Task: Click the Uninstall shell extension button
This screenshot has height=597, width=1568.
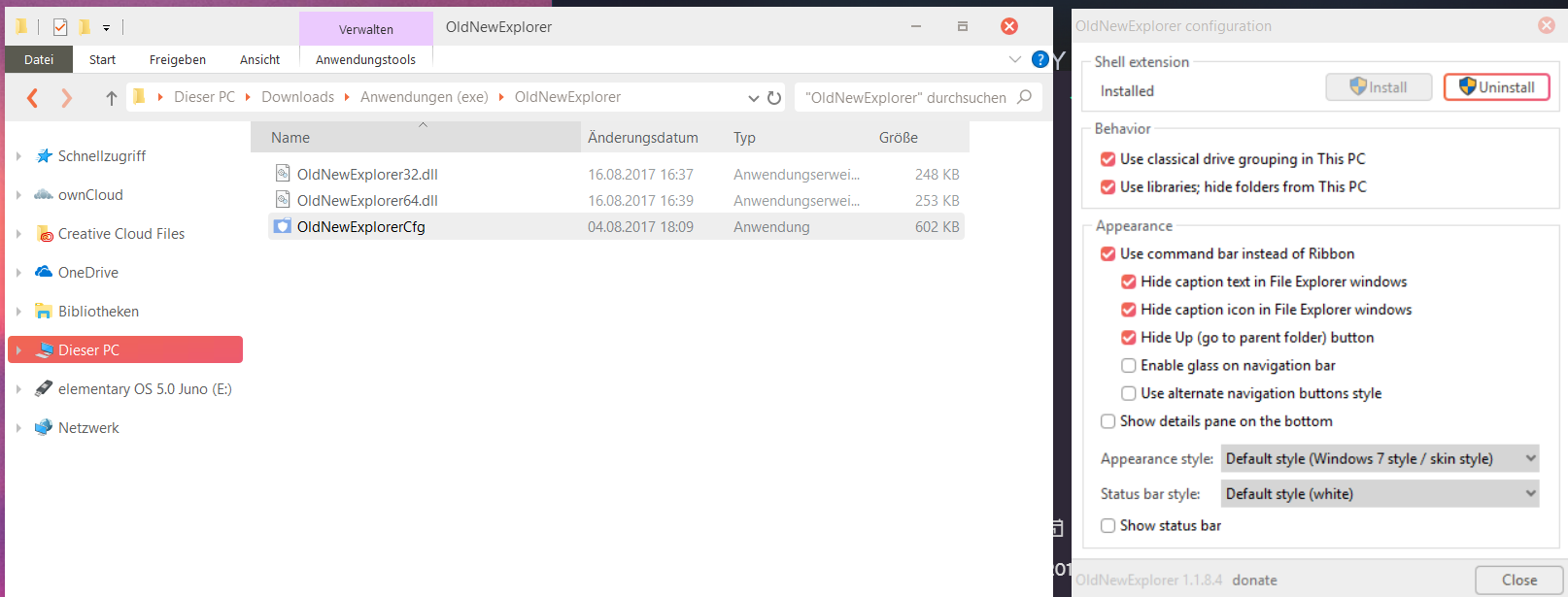Action: 1496,87
